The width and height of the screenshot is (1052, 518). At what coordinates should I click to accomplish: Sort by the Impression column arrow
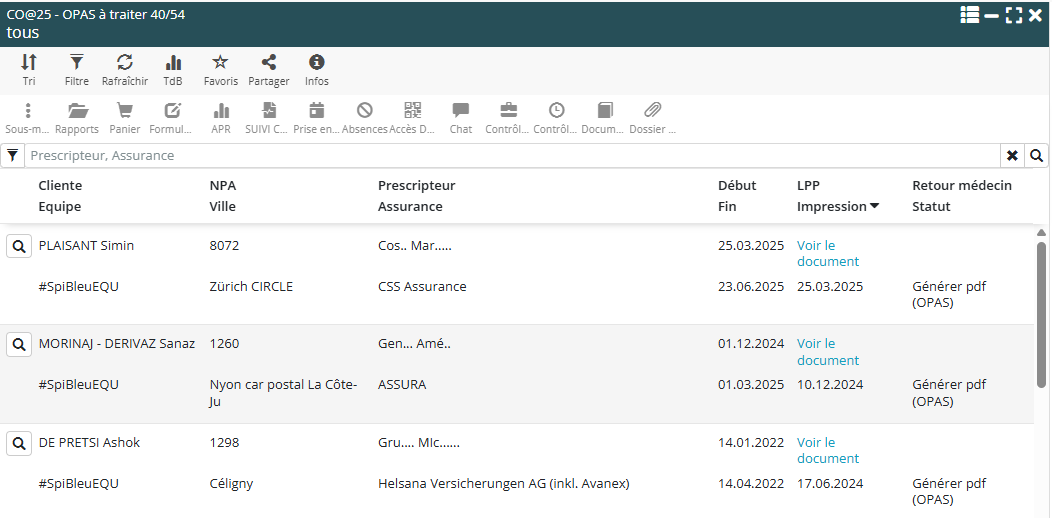(x=875, y=207)
